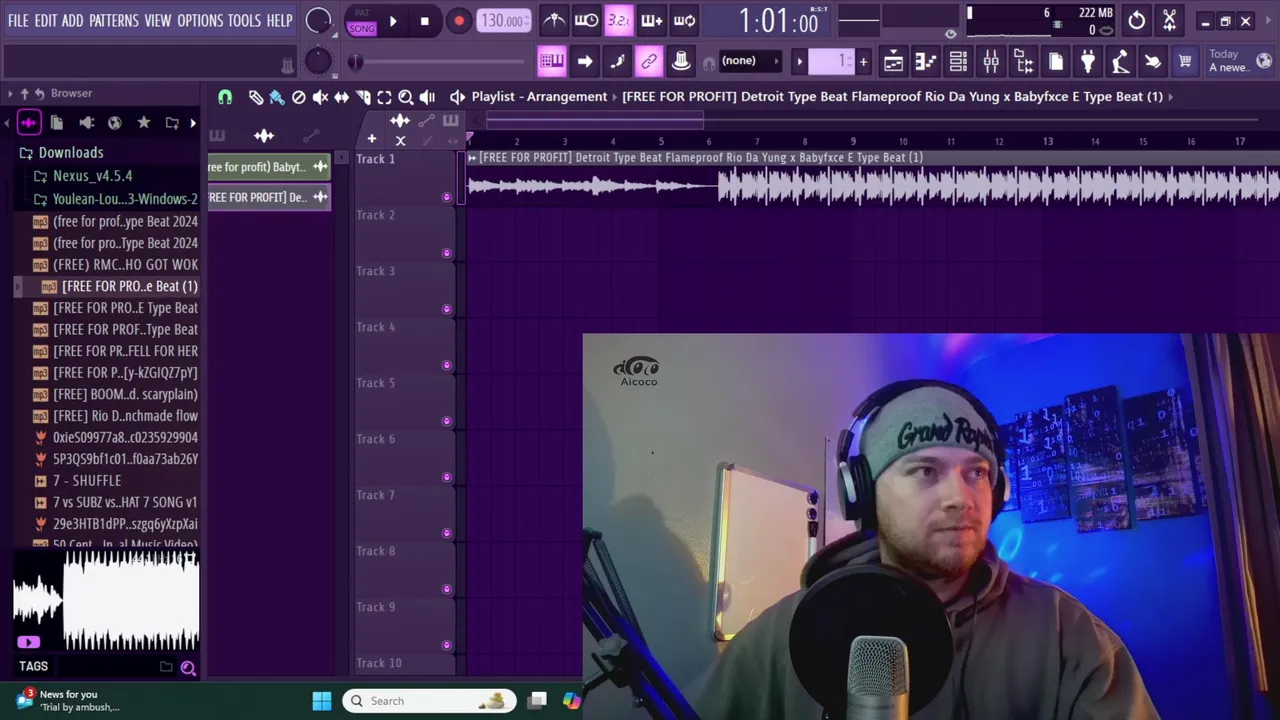
Task: Select the Delete tool in playlist toolbar
Action: tap(298, 97)
